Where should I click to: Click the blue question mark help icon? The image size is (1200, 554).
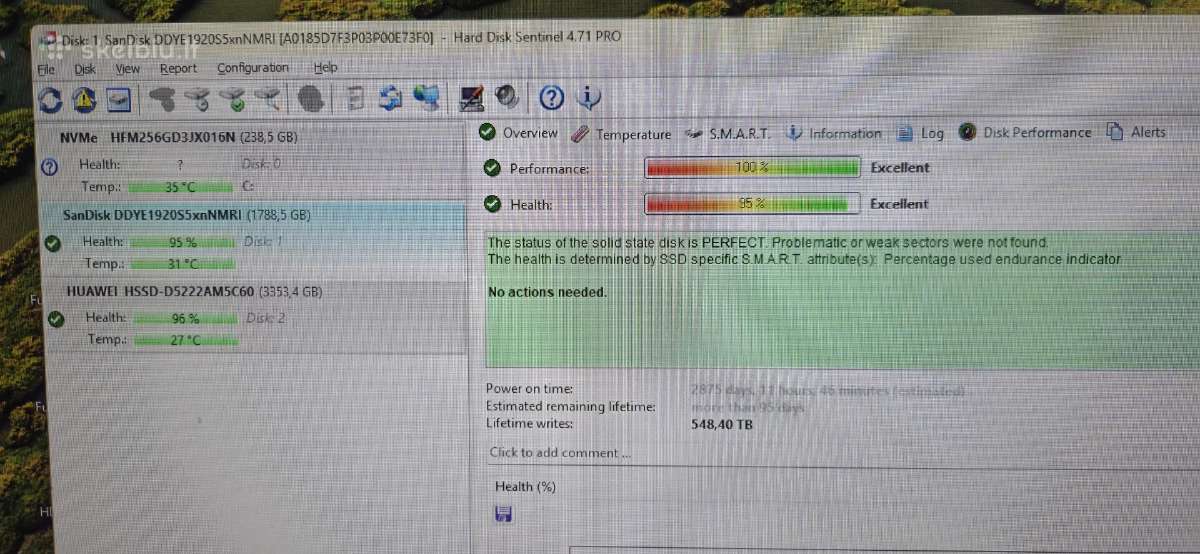[552, 97]
